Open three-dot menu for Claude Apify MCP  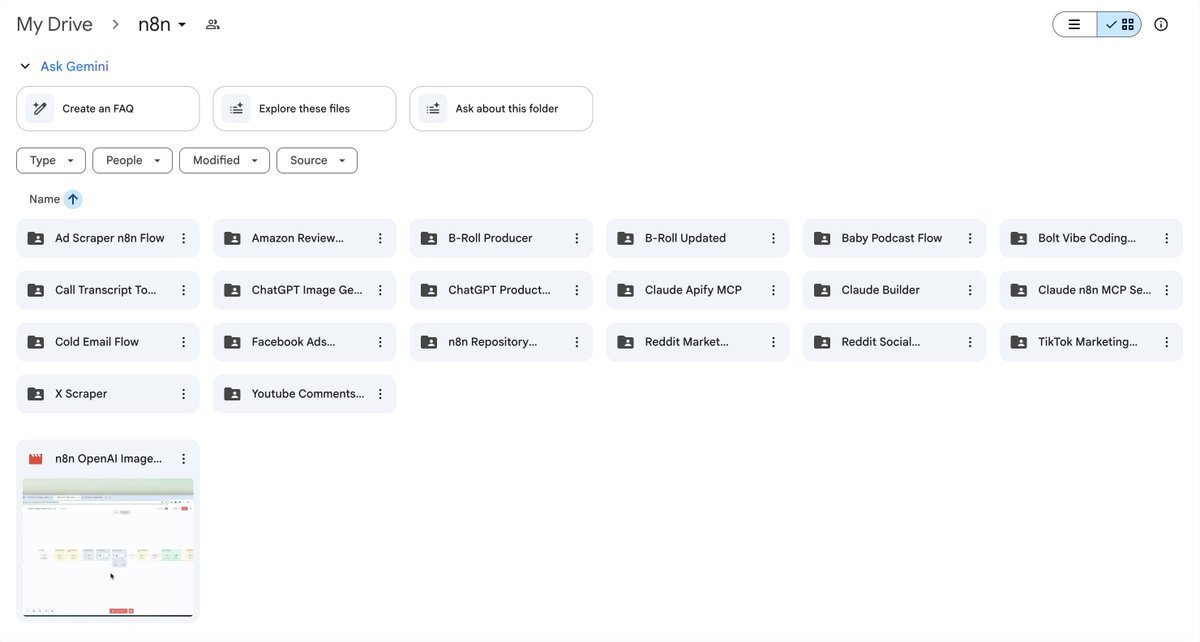(773, 290)
